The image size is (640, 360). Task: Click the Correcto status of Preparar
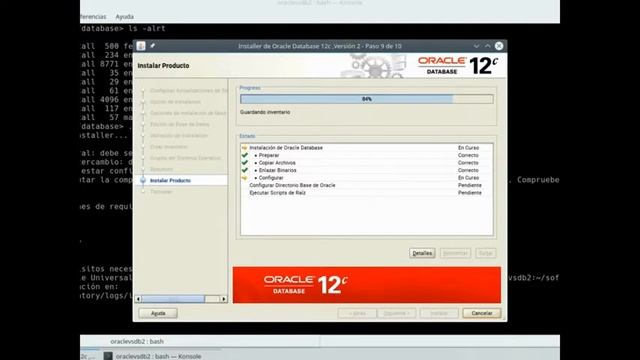click(468, 155)
